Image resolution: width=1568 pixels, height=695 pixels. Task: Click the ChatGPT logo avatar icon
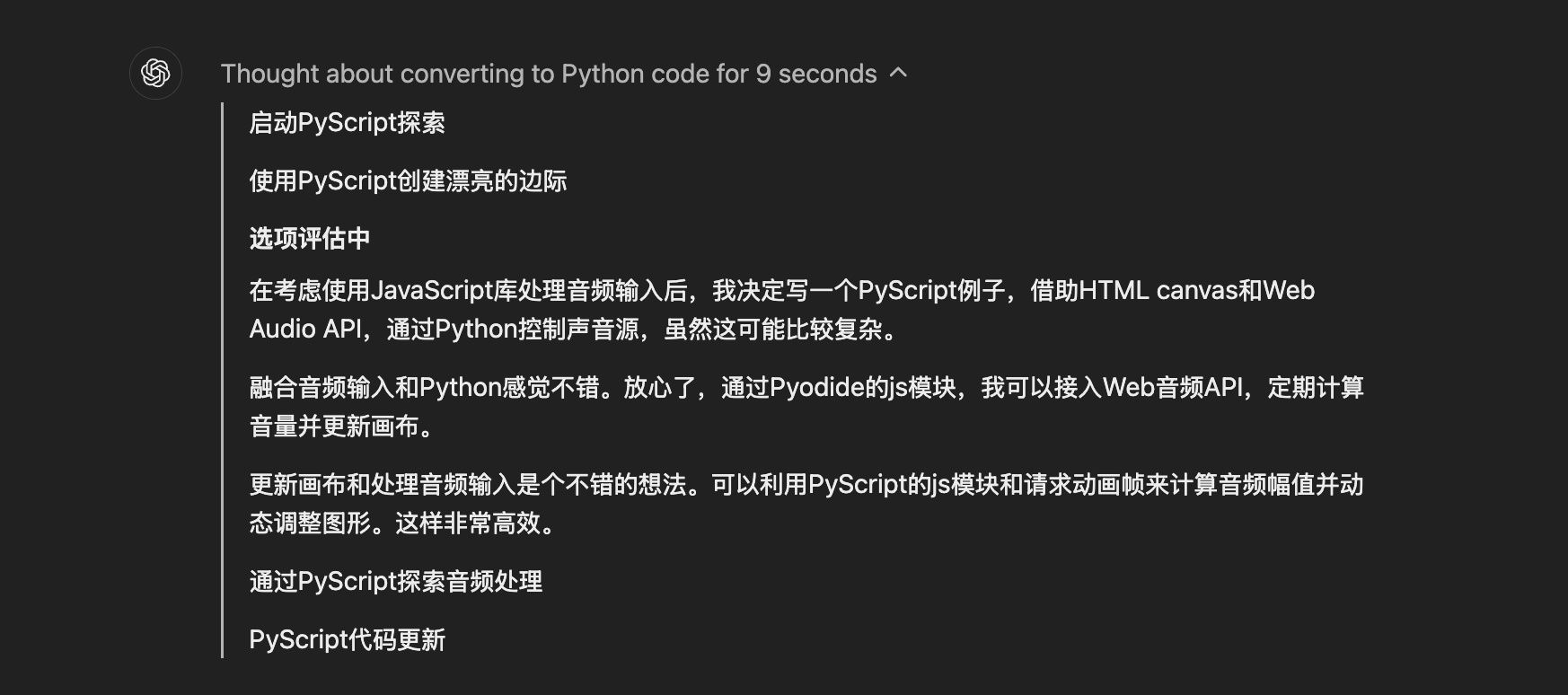(x=155, y=73)
